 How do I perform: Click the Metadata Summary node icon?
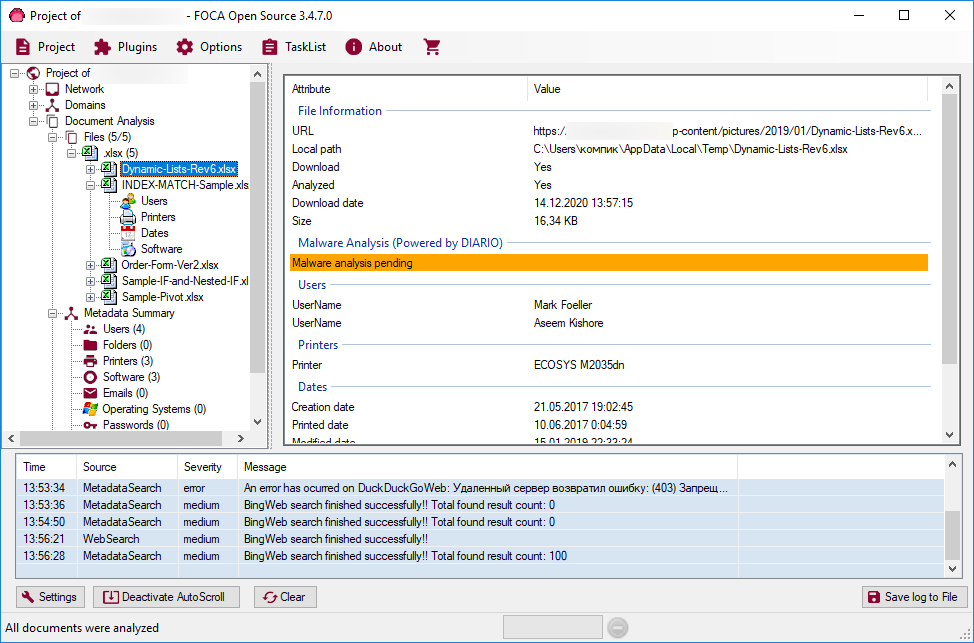coord(71,313)
